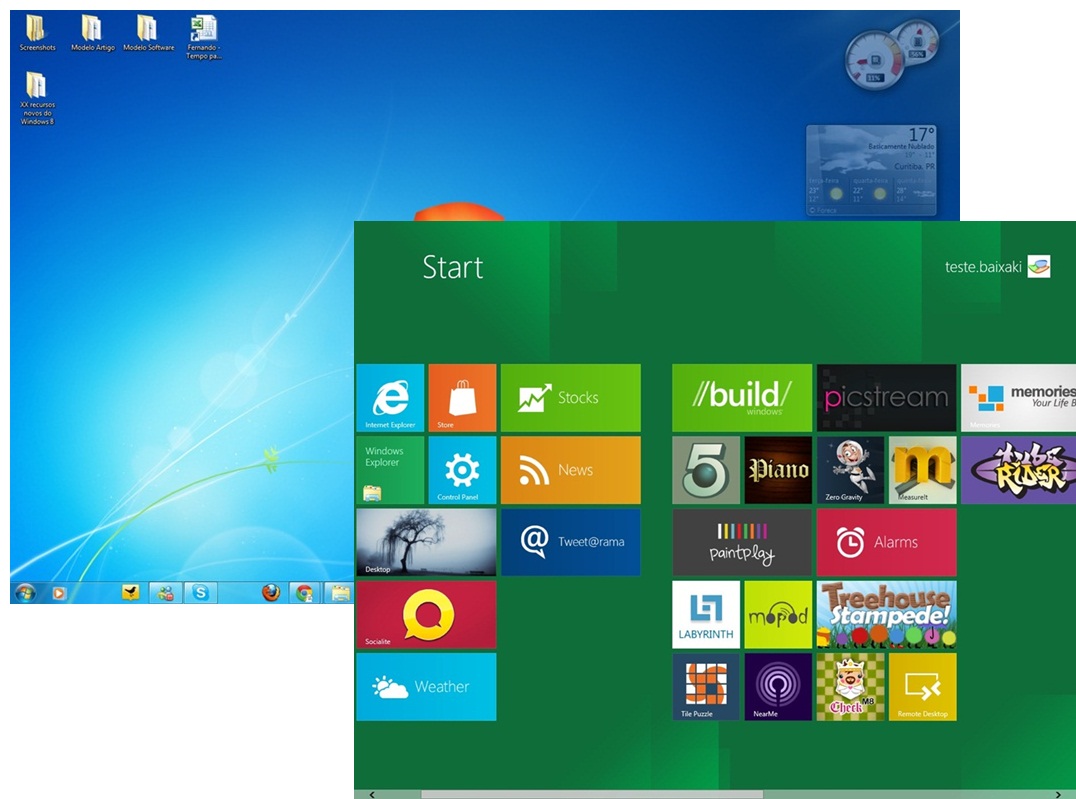
Task: Launch the number 5 ball game tile
Action: click(x=706, y=470)
